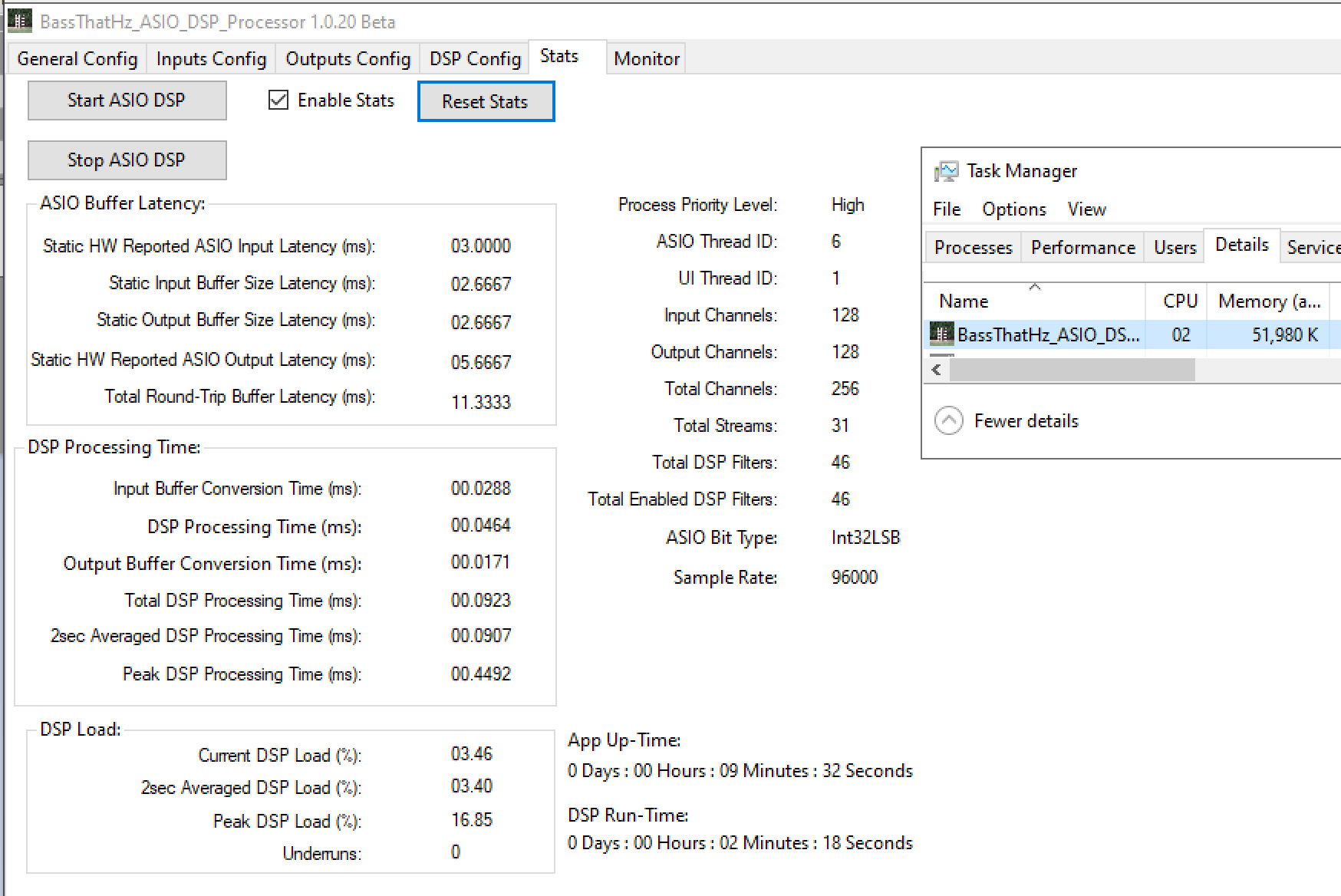The image size is (1341, 896).
Task: Sort Task Manager by Name column
Action: 1035,301
